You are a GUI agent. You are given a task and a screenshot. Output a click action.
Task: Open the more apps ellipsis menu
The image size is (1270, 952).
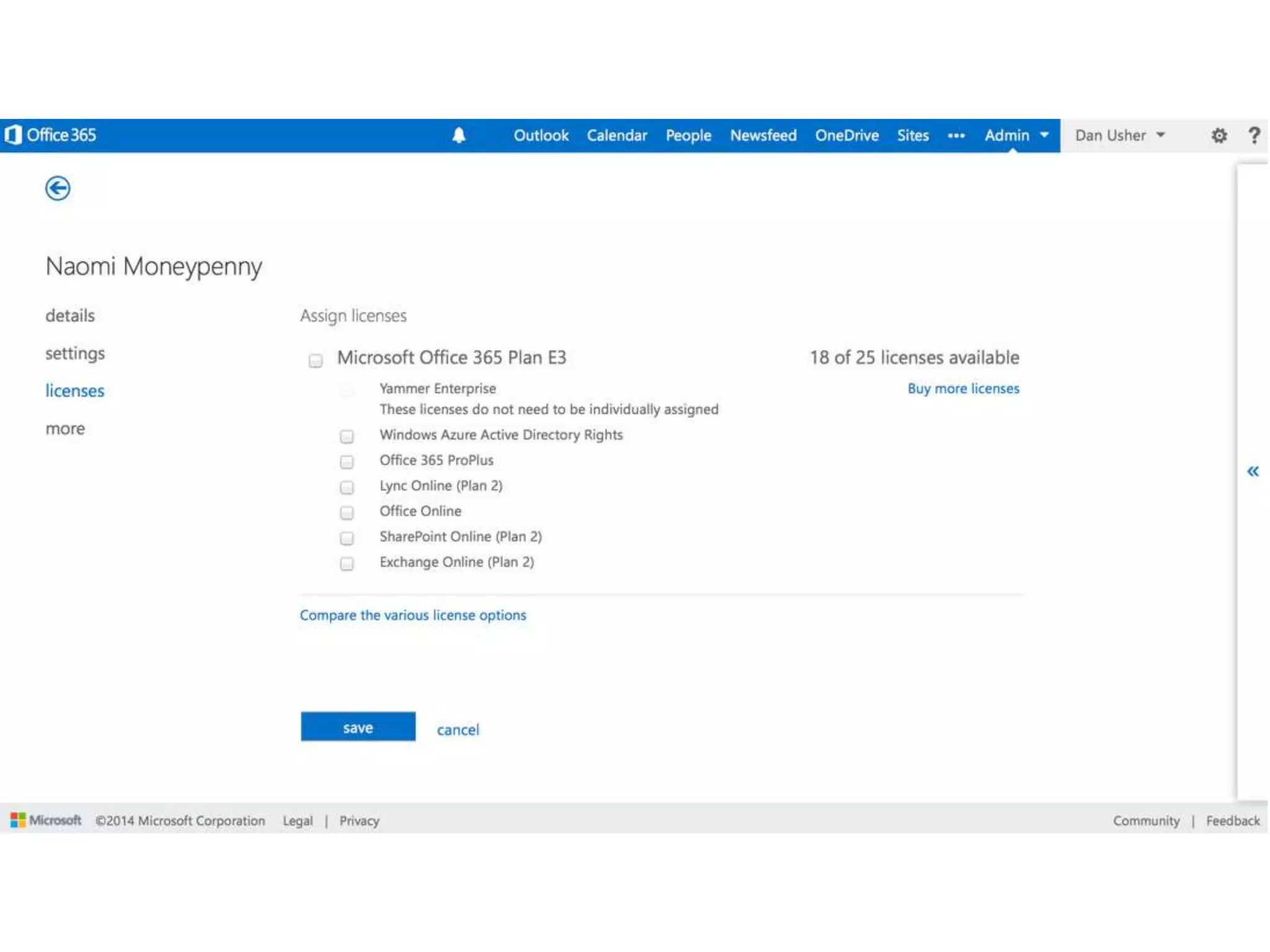[x=956, y=135]
